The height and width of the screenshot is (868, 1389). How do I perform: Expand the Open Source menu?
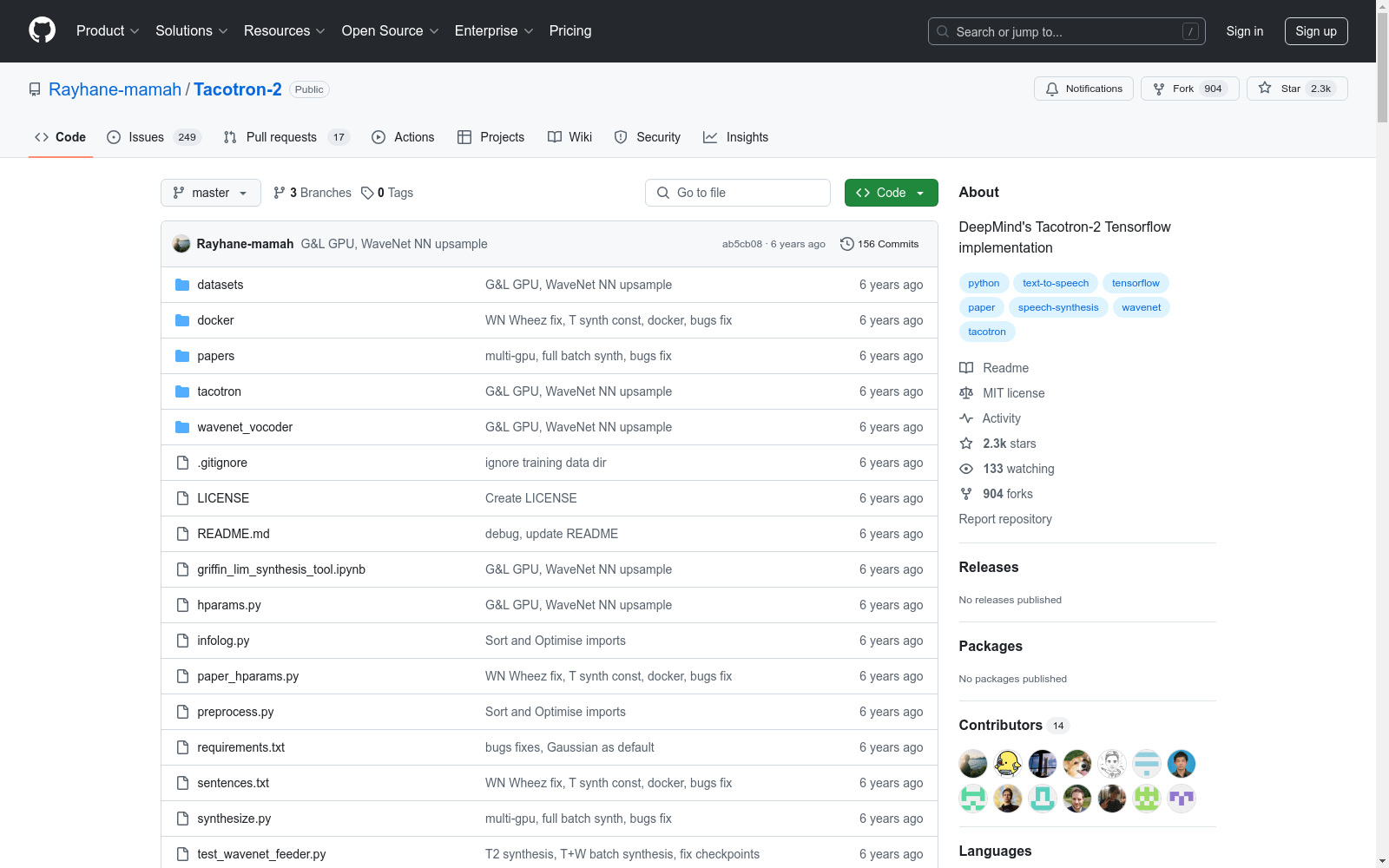pos(391,30)
